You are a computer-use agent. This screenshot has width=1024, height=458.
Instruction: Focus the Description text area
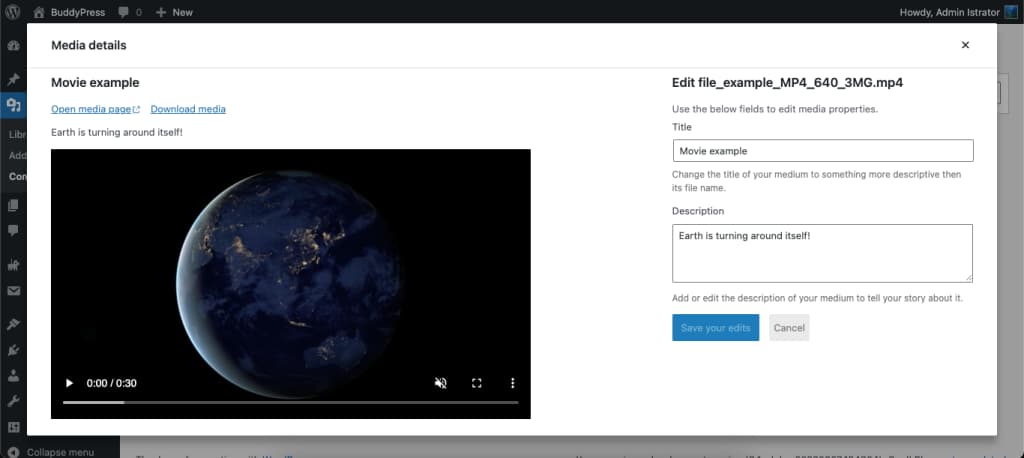(822, 254)
